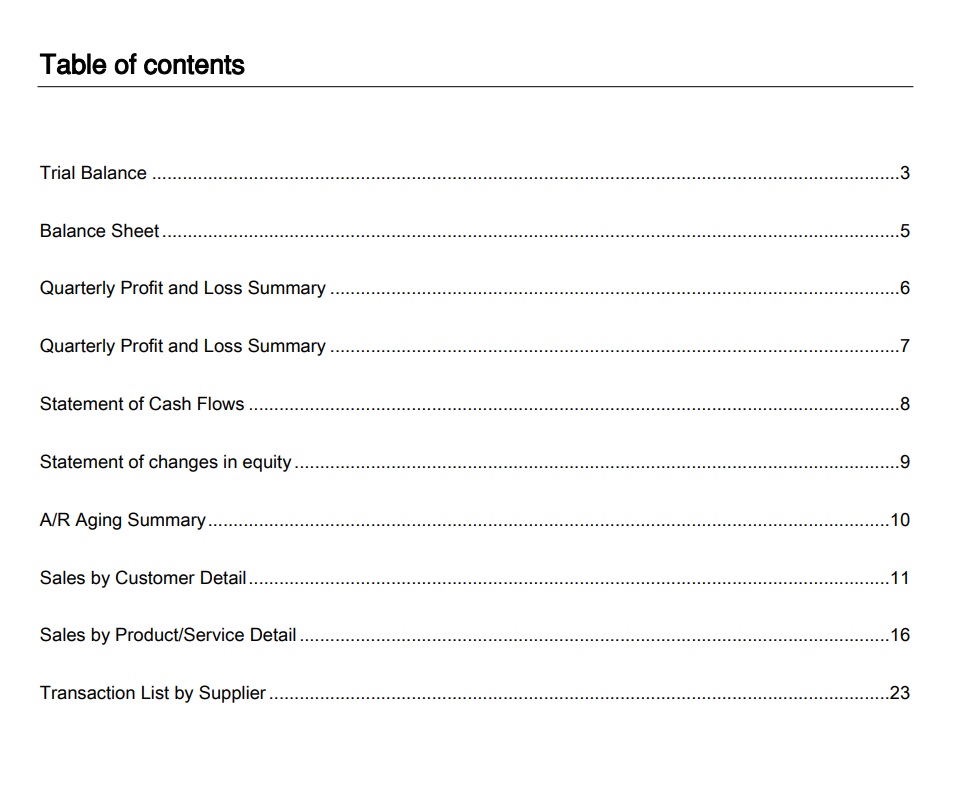The height and width of the screenshot is (809, 961).
Task: Go to Transaction List by Supplier
Action: tap(153, 693)
